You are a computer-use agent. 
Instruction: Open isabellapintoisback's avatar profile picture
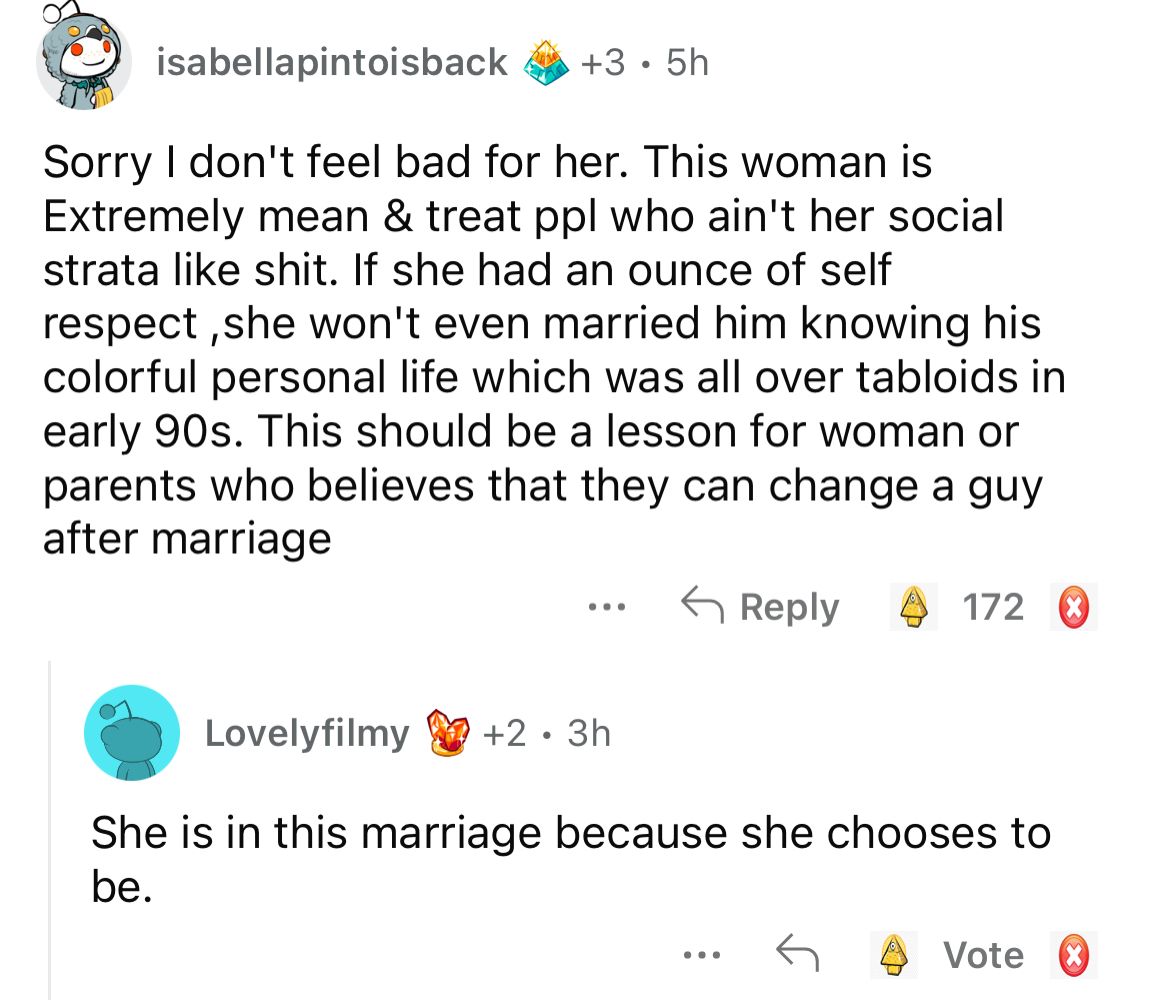(84, 60)
